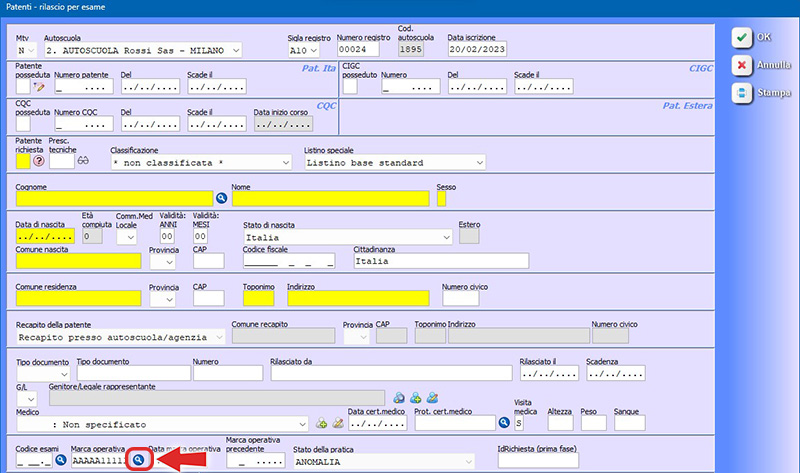
Task: Click into the Nome input field
Action: pos(331,199)
